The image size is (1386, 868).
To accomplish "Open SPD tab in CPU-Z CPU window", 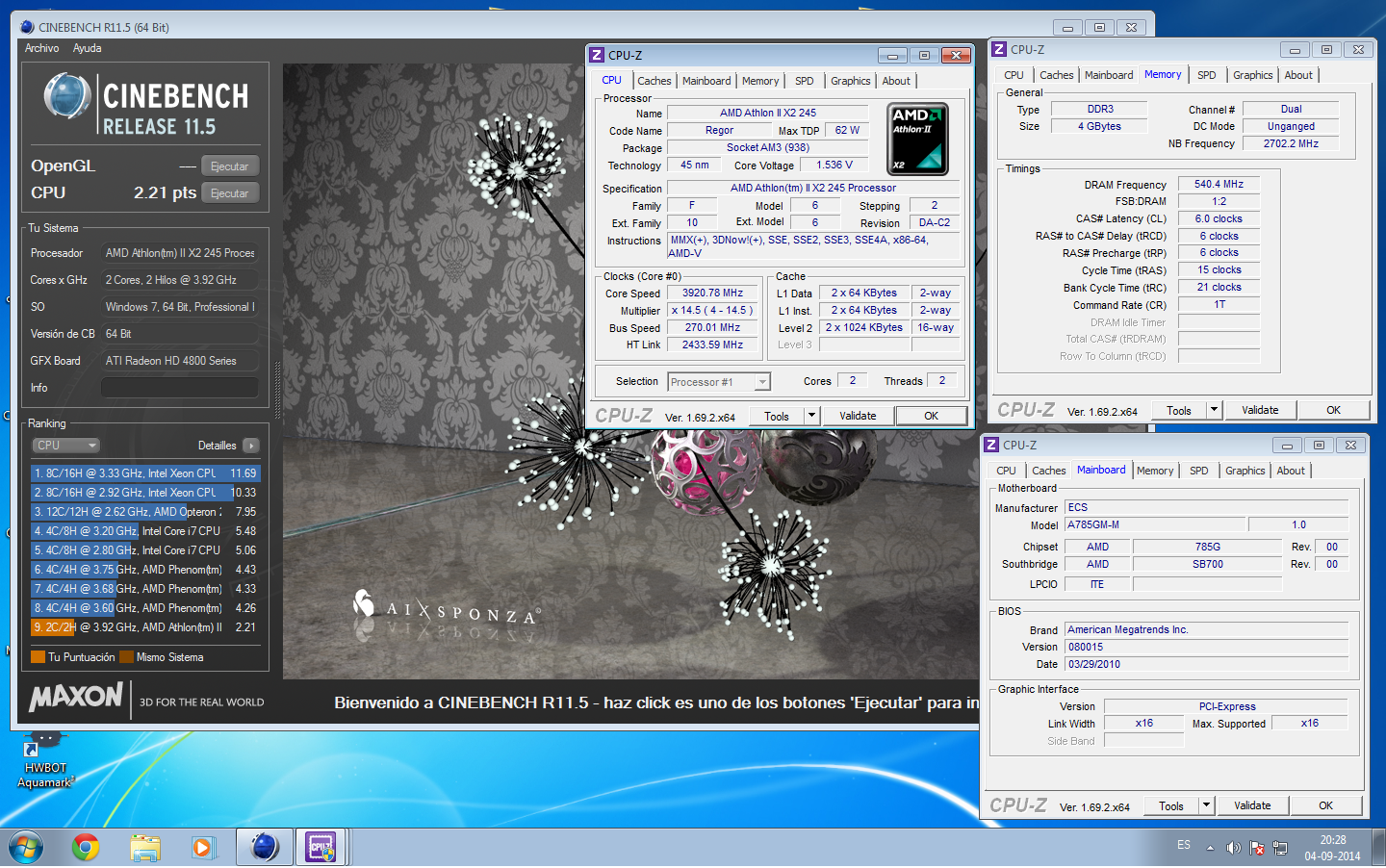I will pos(804,81).
